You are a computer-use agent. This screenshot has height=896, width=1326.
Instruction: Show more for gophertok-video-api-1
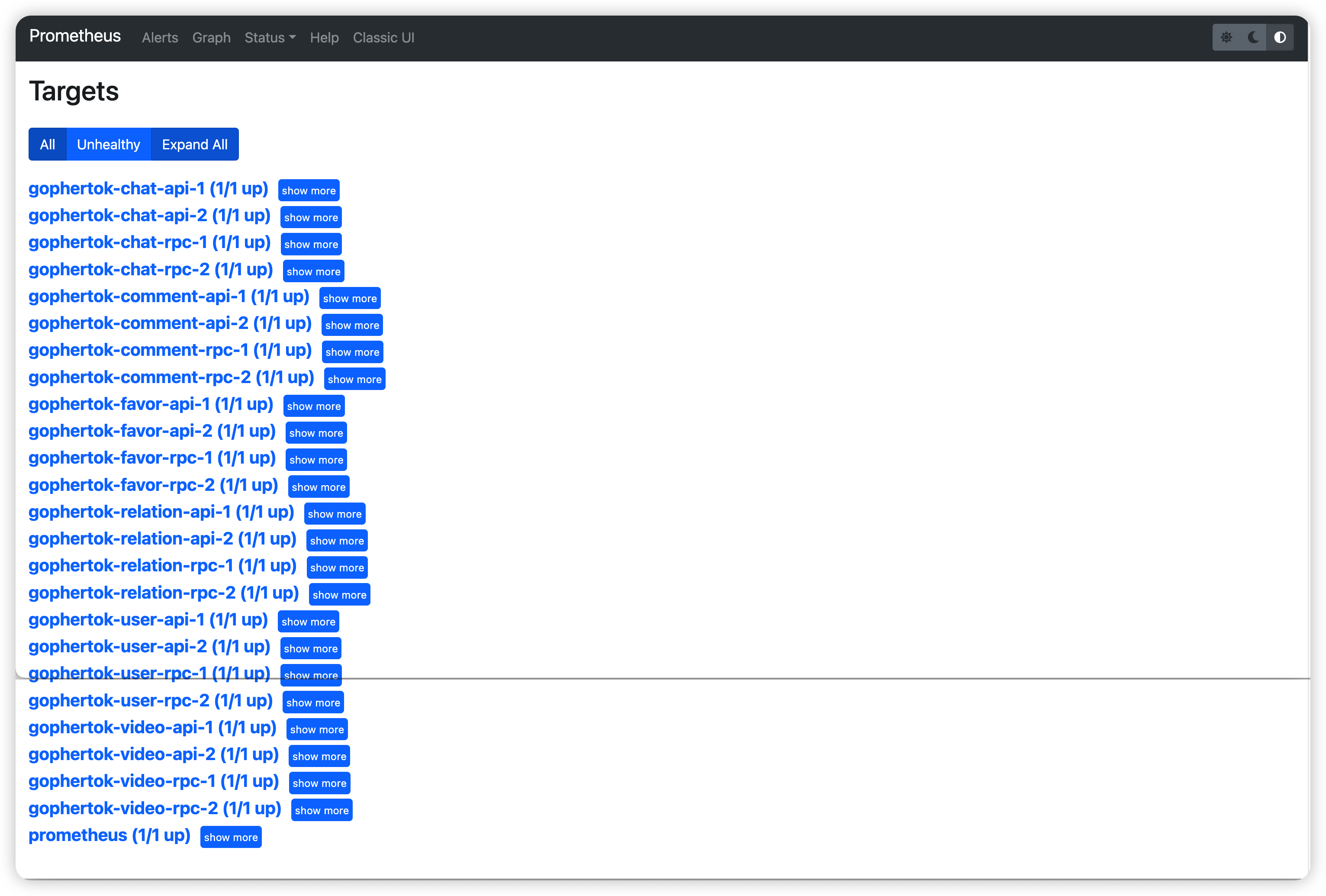pos(317,729)
